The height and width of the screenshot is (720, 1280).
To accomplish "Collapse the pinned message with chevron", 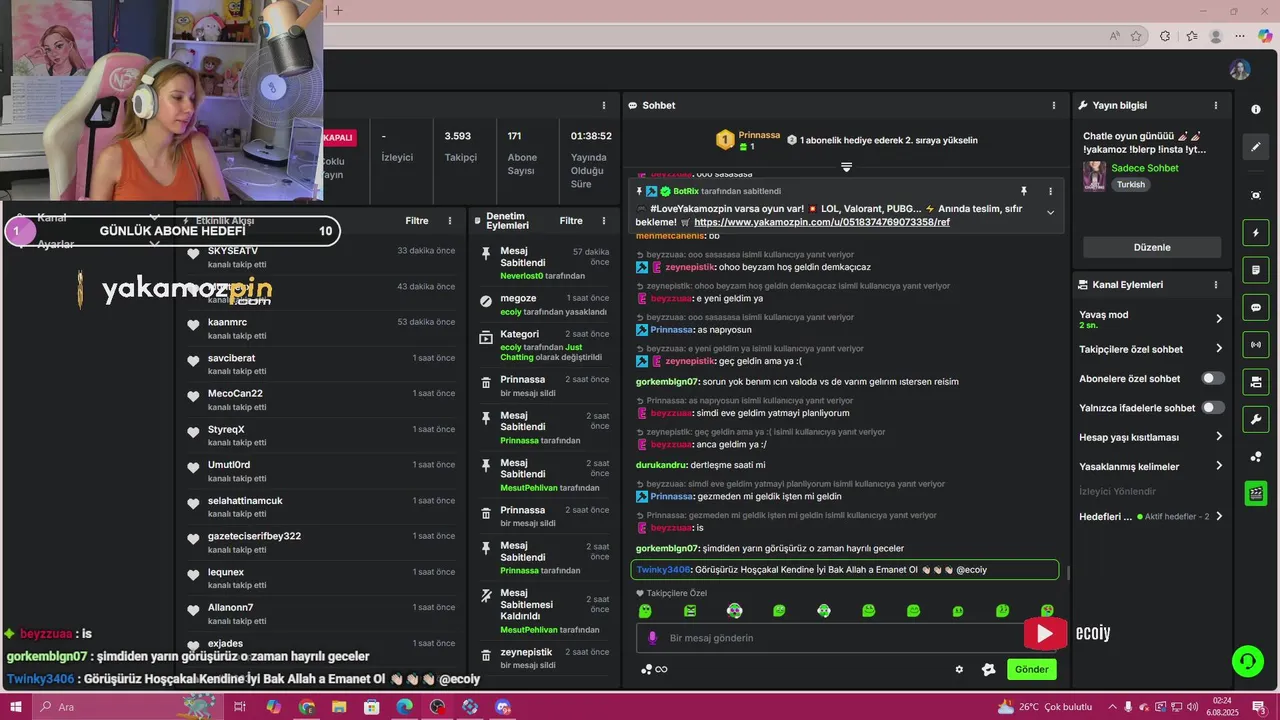I will click(x=1050, y=212).
